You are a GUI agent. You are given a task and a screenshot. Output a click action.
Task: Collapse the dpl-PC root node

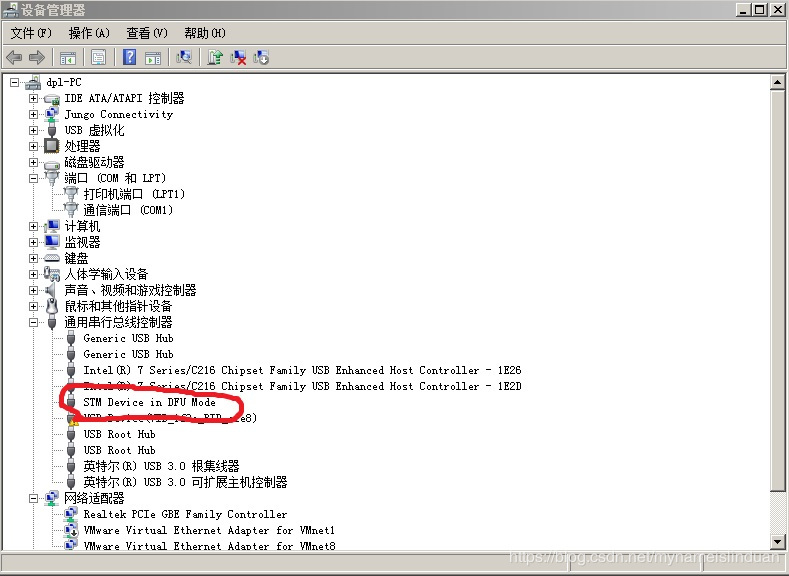click(15, 82)
